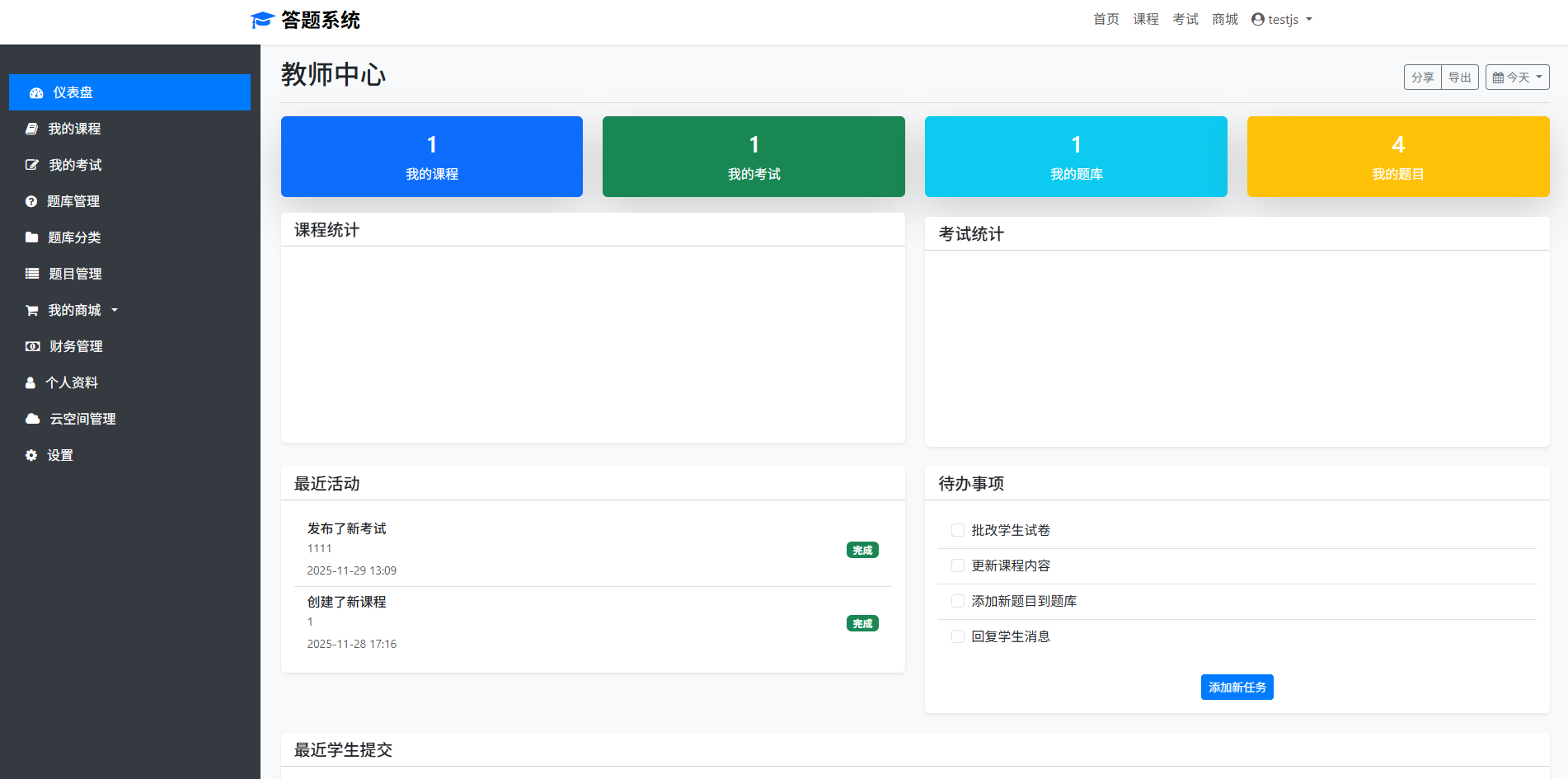1568x779 pixels.
Task: Open the 发布了新考试 activity entry
Action: (x=347, y=528)
